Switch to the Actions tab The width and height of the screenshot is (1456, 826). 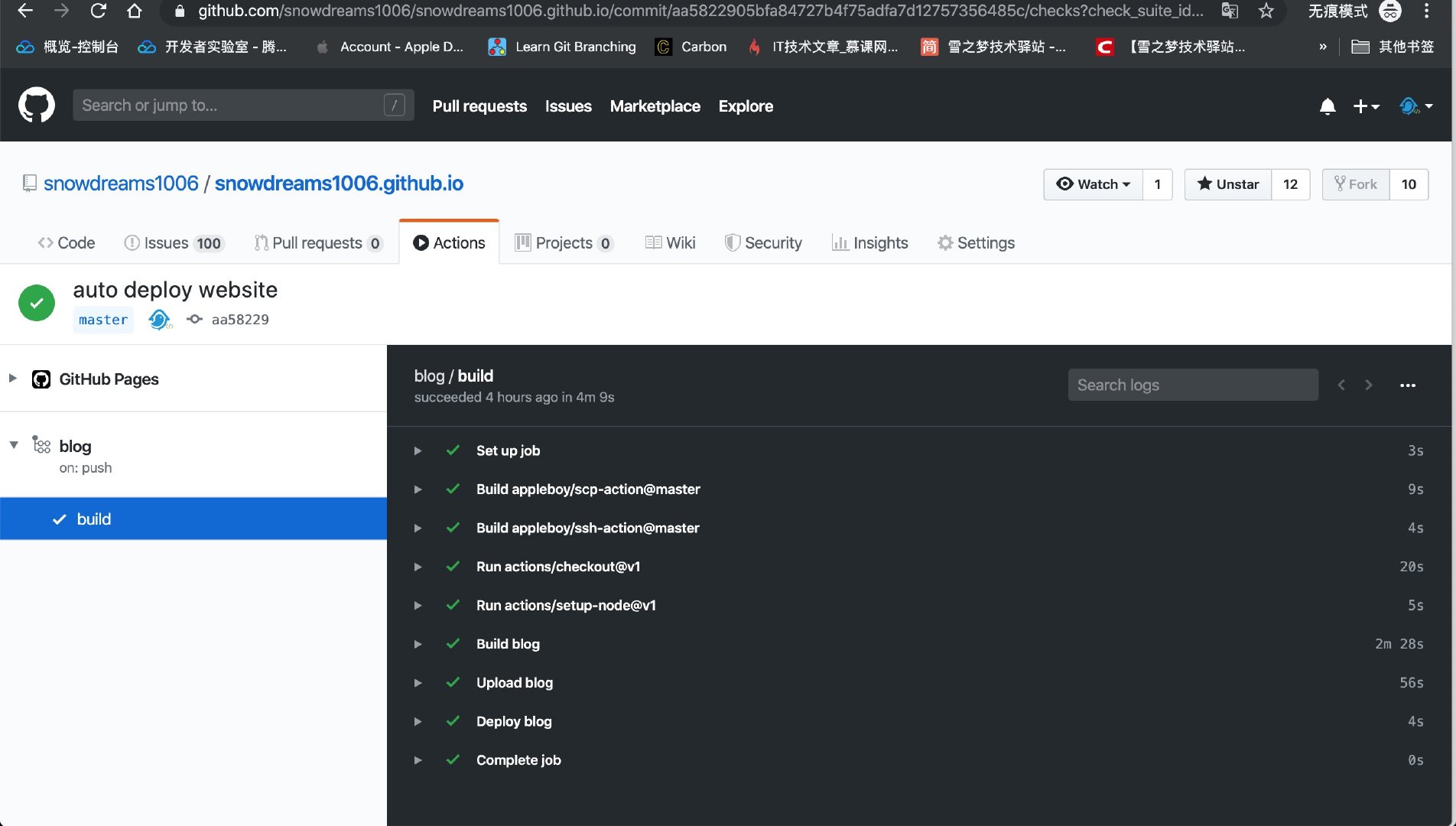coord(449,242)
